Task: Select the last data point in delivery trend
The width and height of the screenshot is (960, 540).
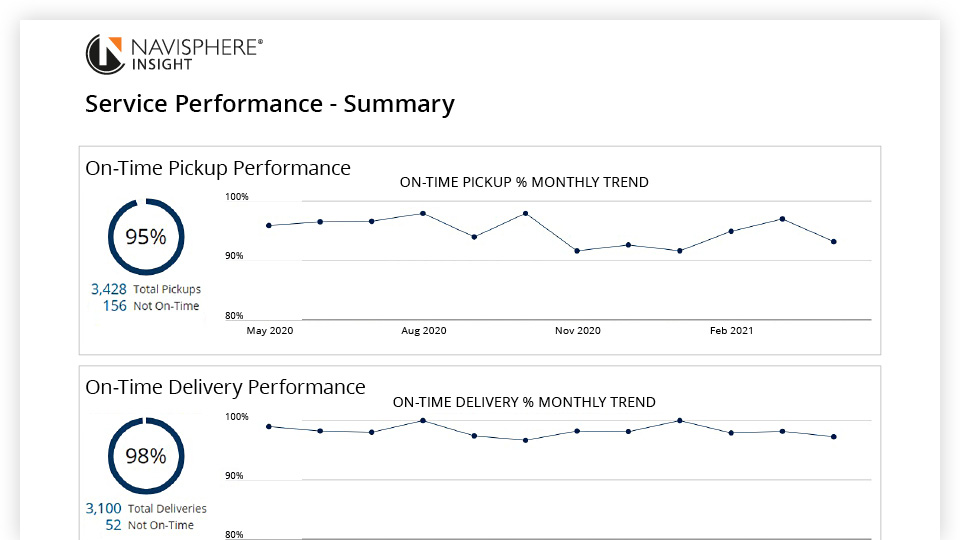Action: (x=833, y=436)
